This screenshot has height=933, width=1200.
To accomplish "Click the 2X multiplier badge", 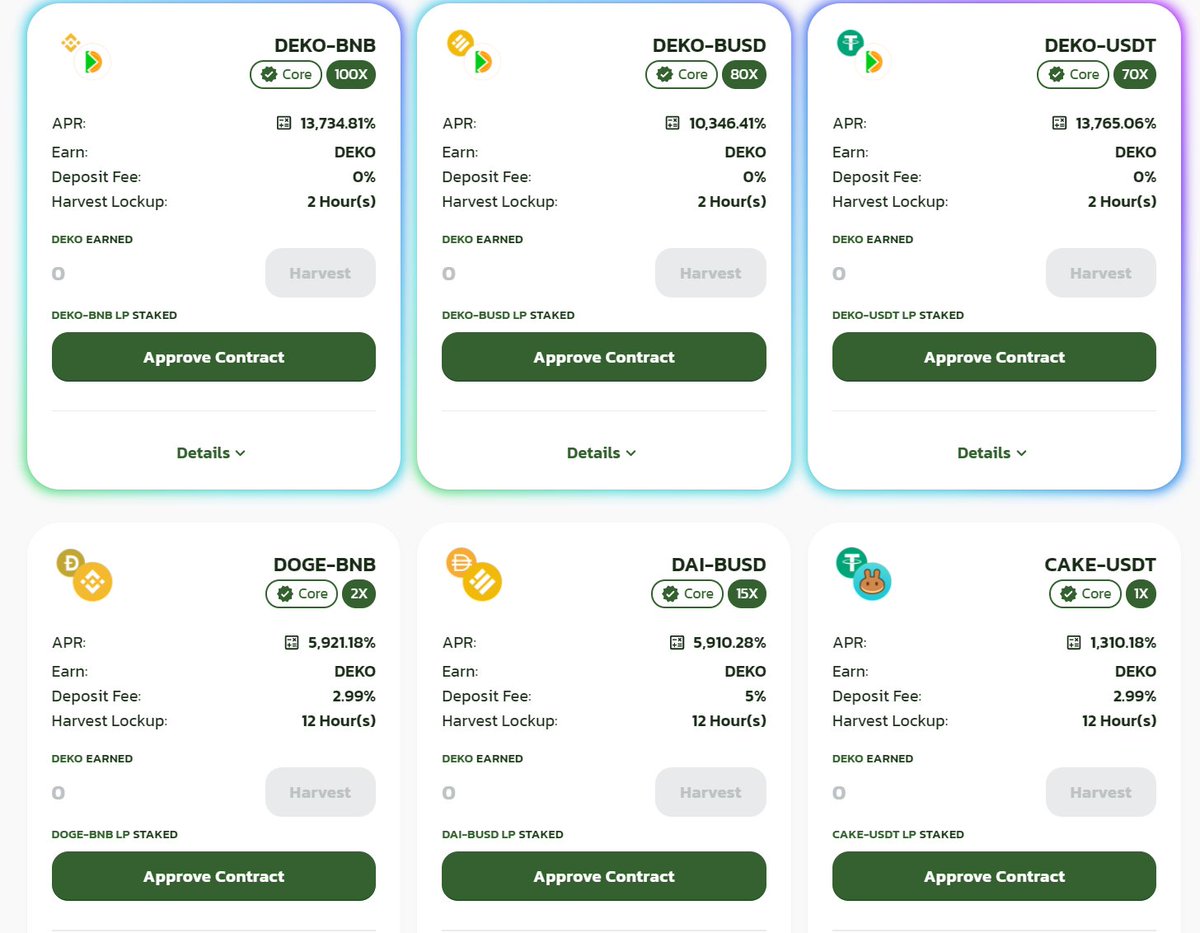I will tap(359, 593).
